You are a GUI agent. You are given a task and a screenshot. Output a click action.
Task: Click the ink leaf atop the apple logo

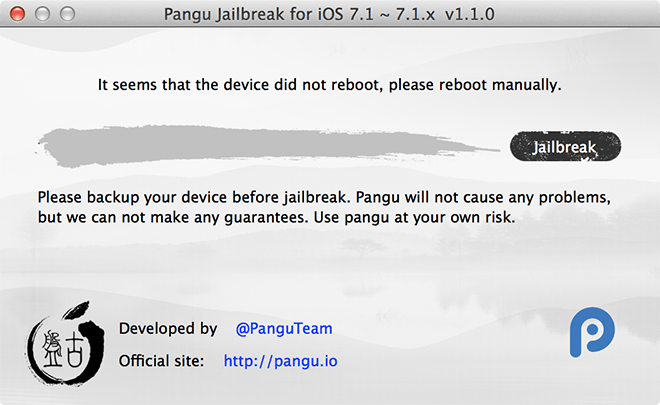(x=77, y=310)
